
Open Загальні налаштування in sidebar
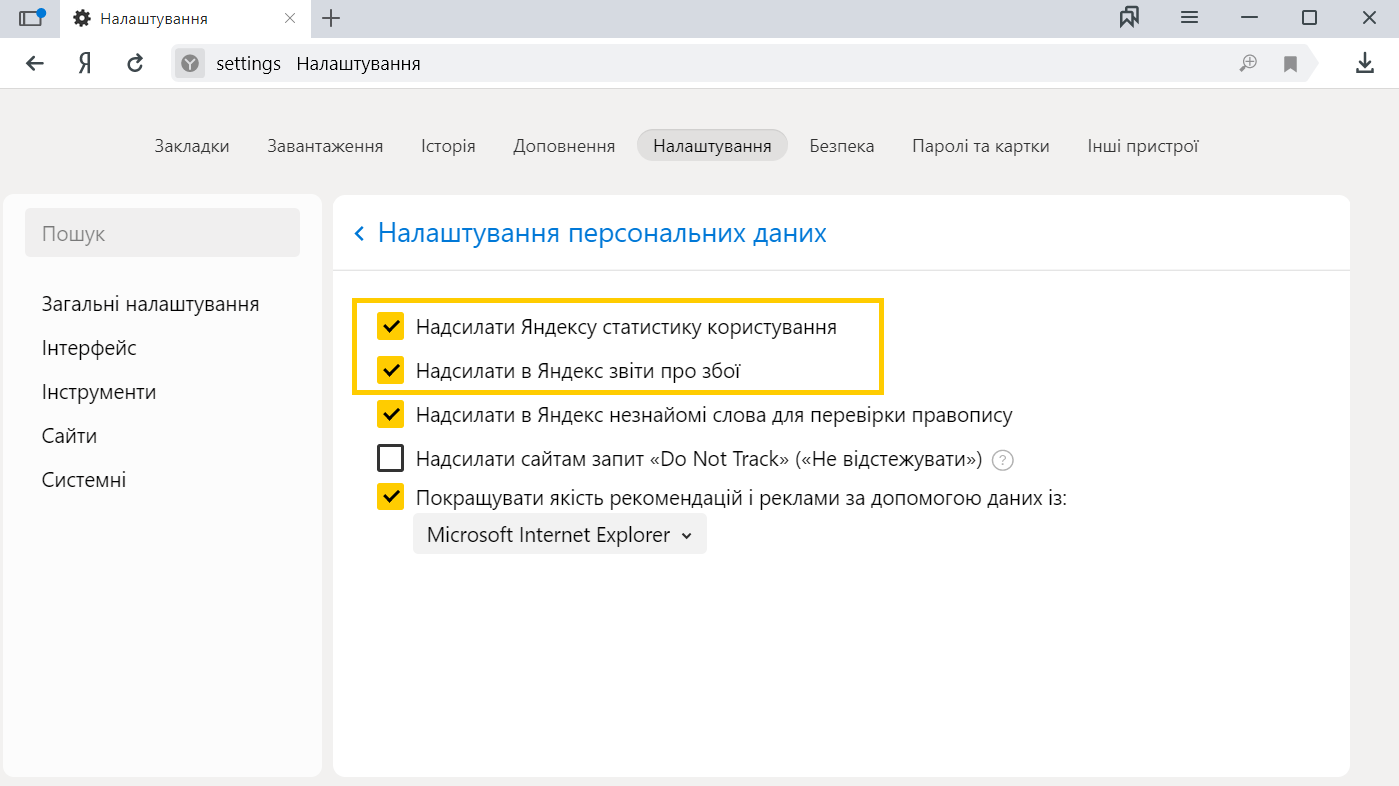(x=150, y=304)
